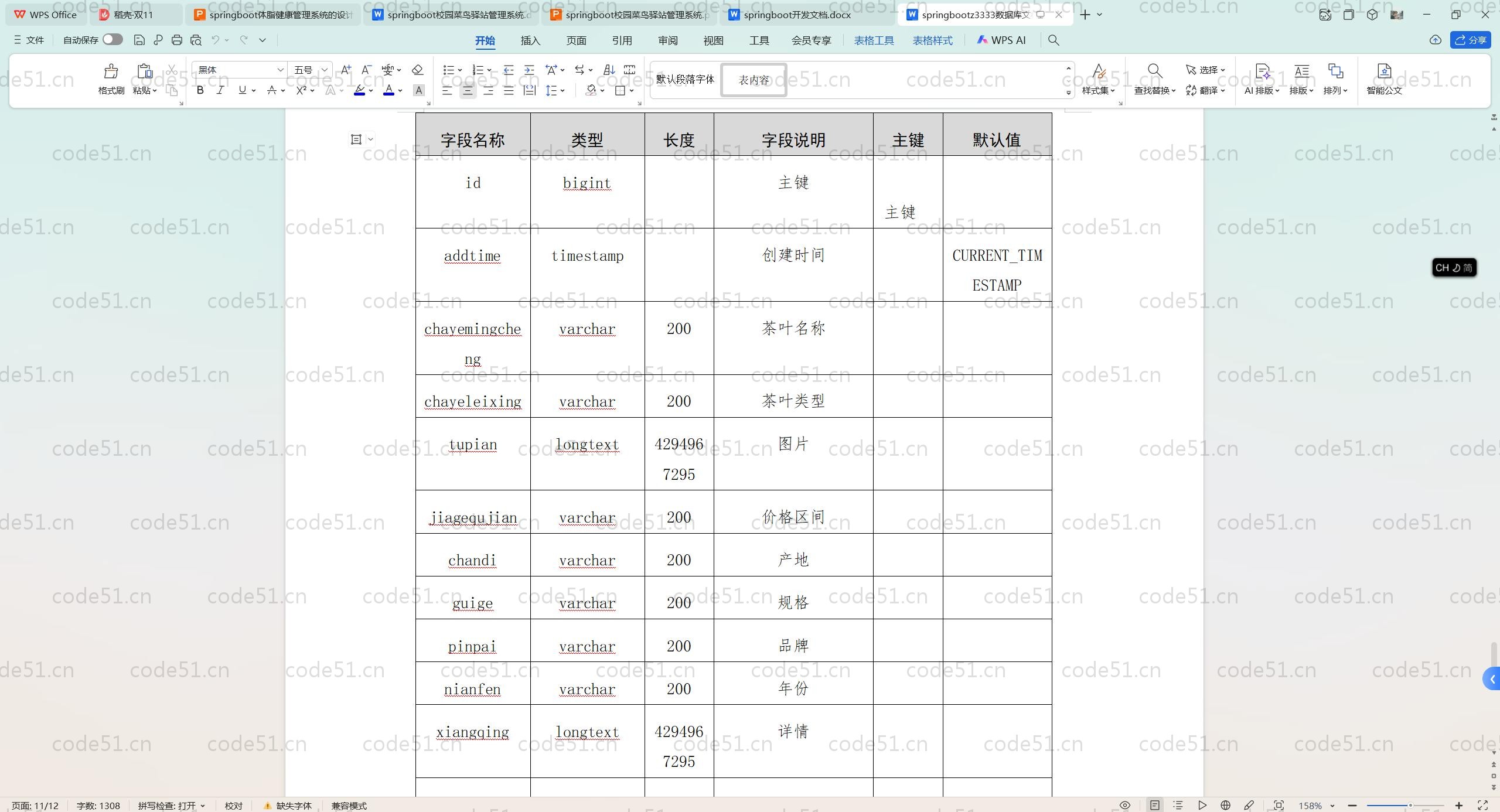This screenshot has width=1500, height=812.
Task: Expand the zoom percentage dropdown at 158%
Action: coord(1332,806)
